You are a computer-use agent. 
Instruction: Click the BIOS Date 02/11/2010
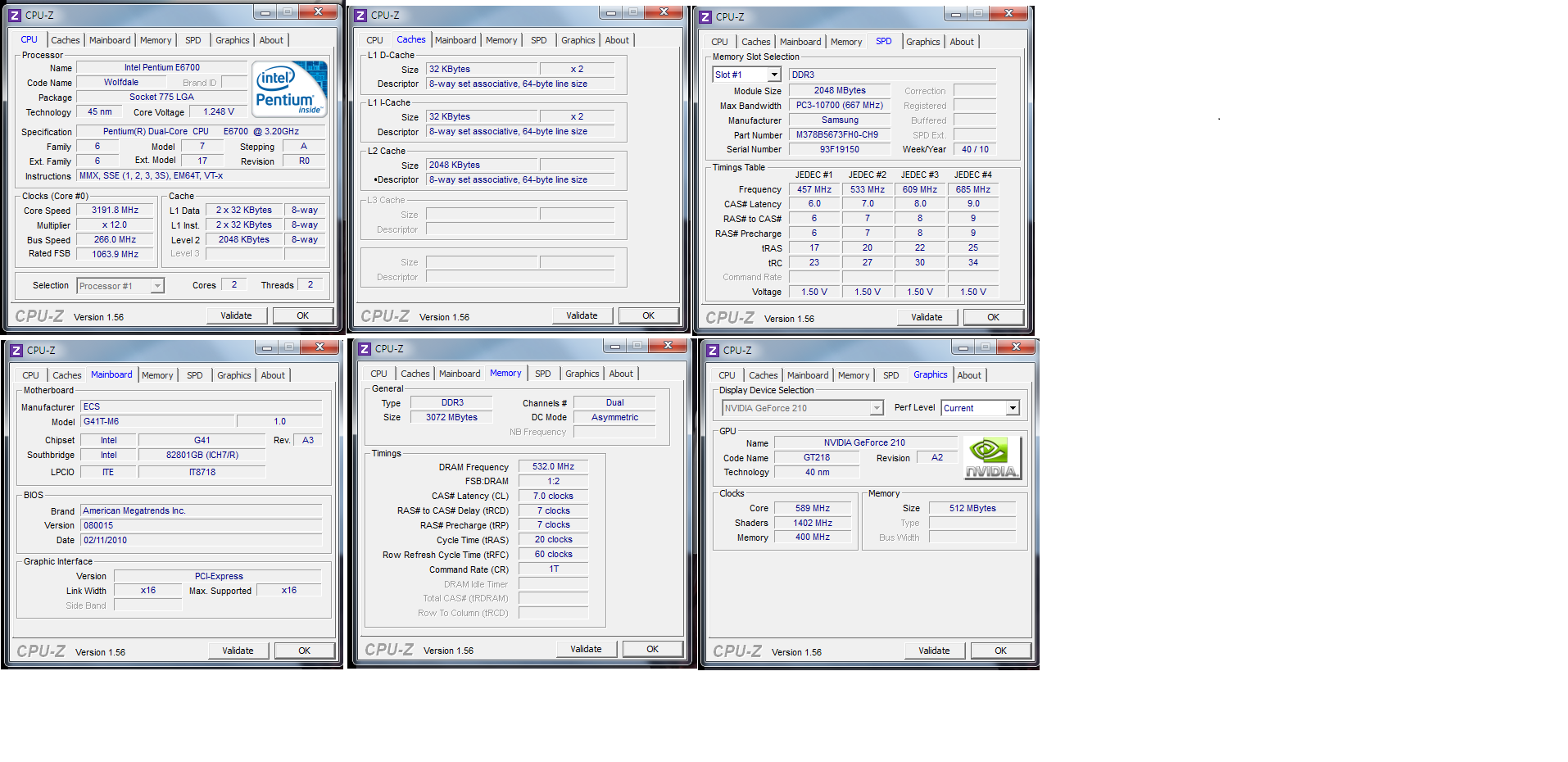[202, 541]
